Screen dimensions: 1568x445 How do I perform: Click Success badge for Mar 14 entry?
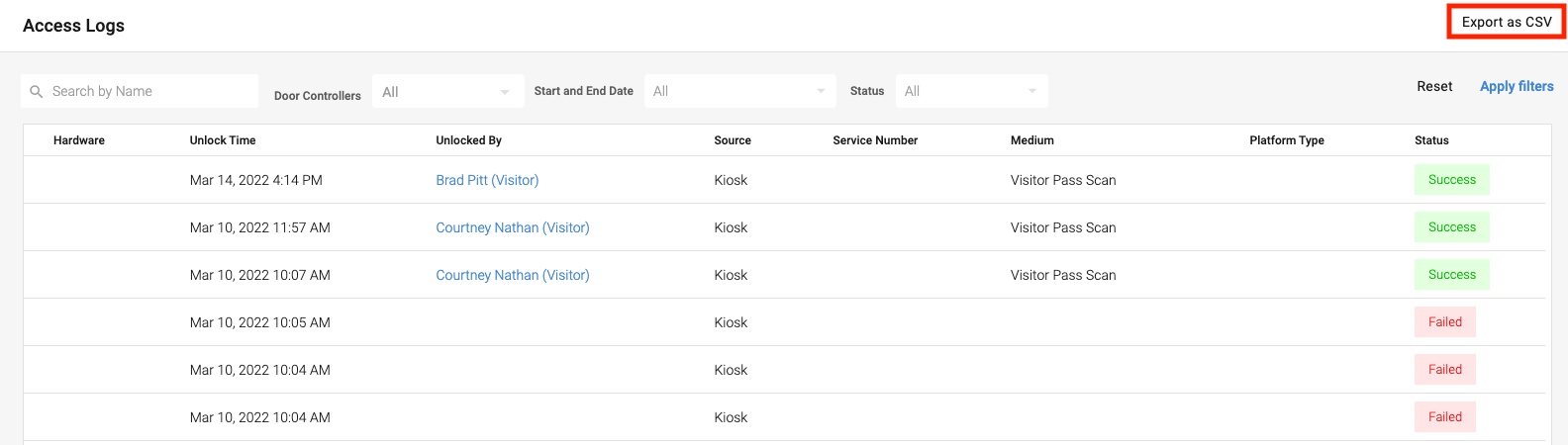pyautogui.click(x=1451, y=180)
